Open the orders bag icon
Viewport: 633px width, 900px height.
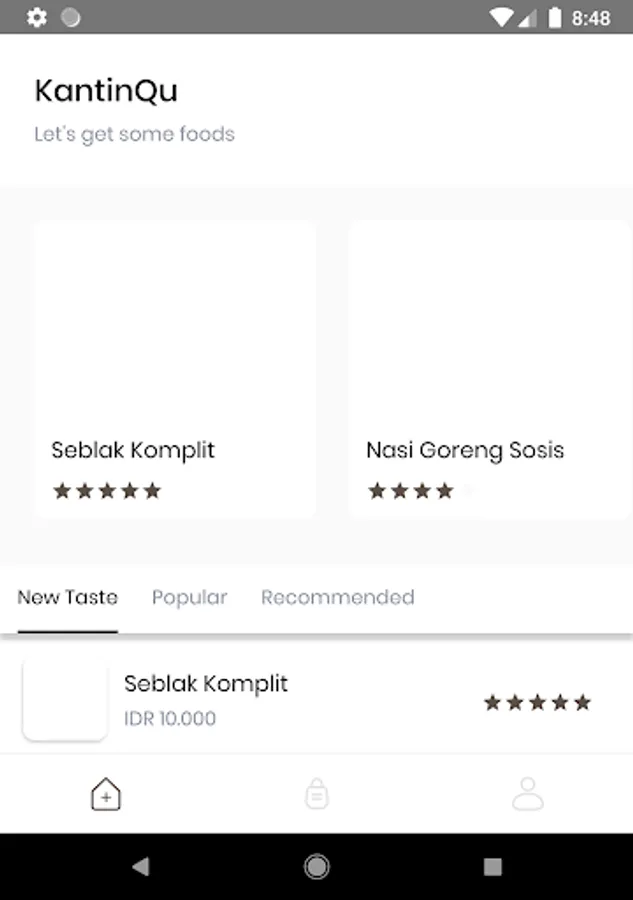click(317, 794)
